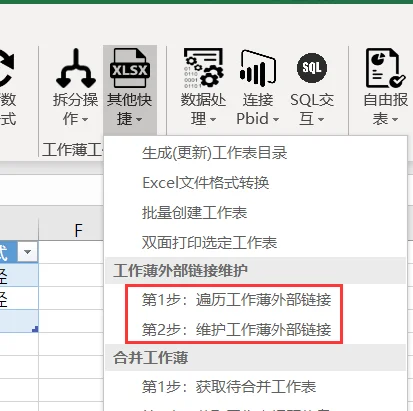Screen dimensions: 413x411
Task: Choose 批量创建工作表 from the menu
Action: click(256, 212)
